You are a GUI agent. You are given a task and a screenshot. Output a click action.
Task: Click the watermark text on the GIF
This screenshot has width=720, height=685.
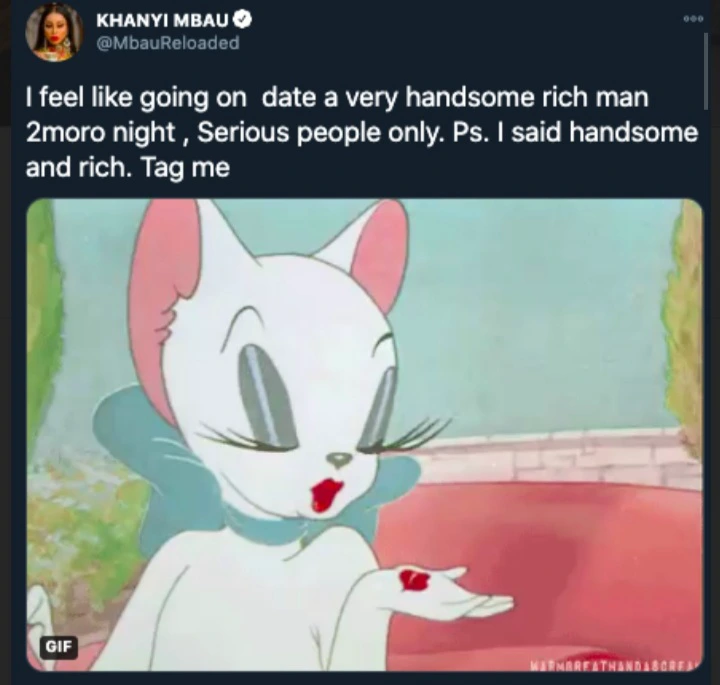tap(615, 666)
